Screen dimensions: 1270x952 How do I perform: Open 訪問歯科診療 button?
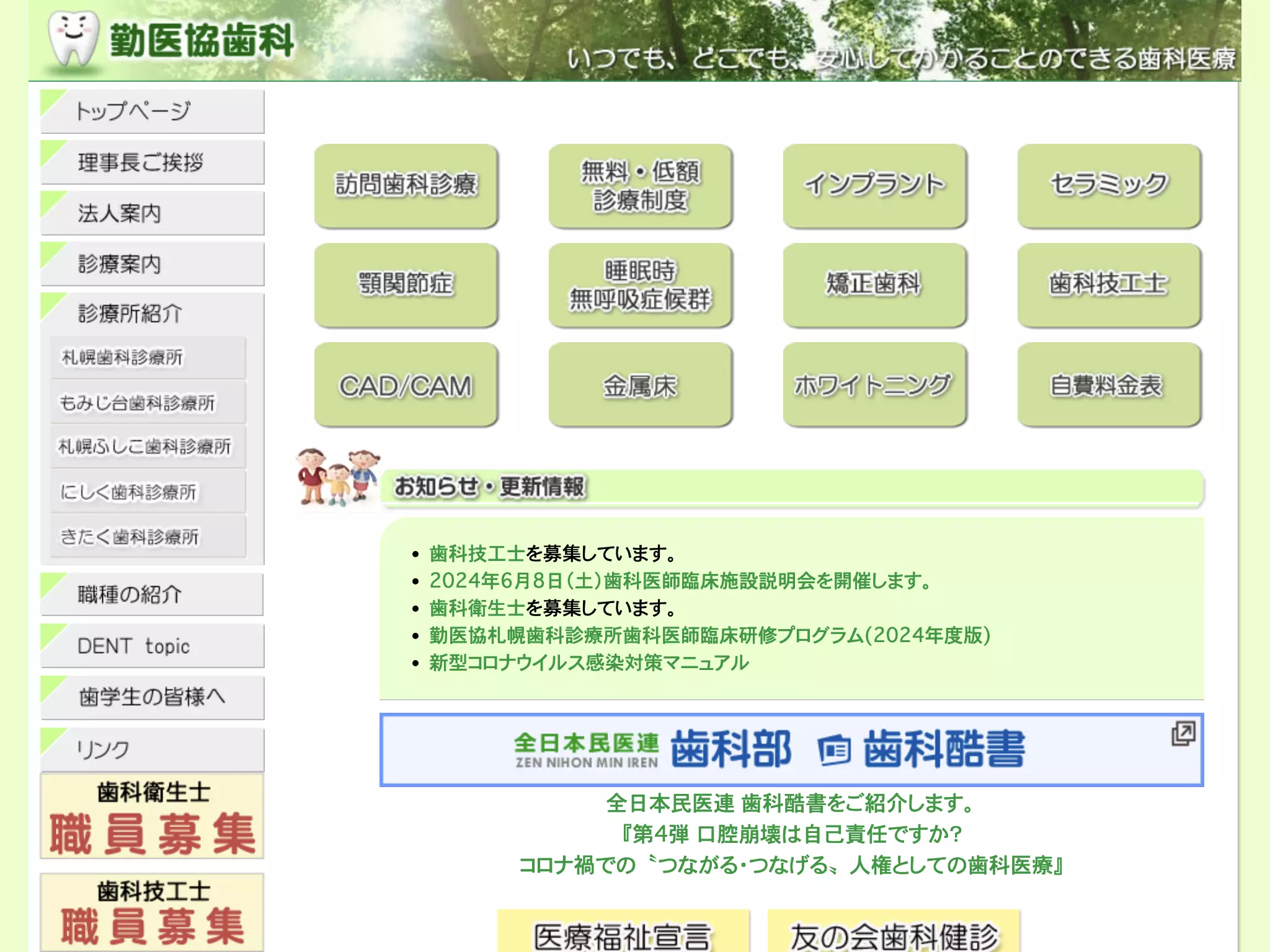pos(406,185)
